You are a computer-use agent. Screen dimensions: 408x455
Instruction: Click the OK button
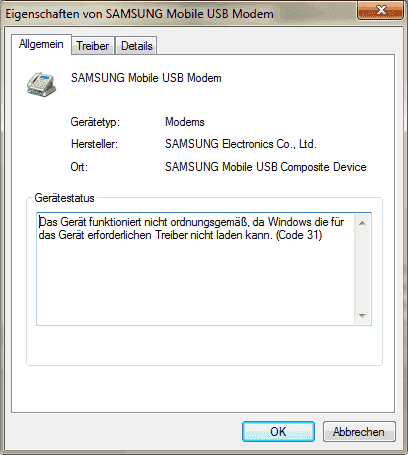tap(278, 432)
